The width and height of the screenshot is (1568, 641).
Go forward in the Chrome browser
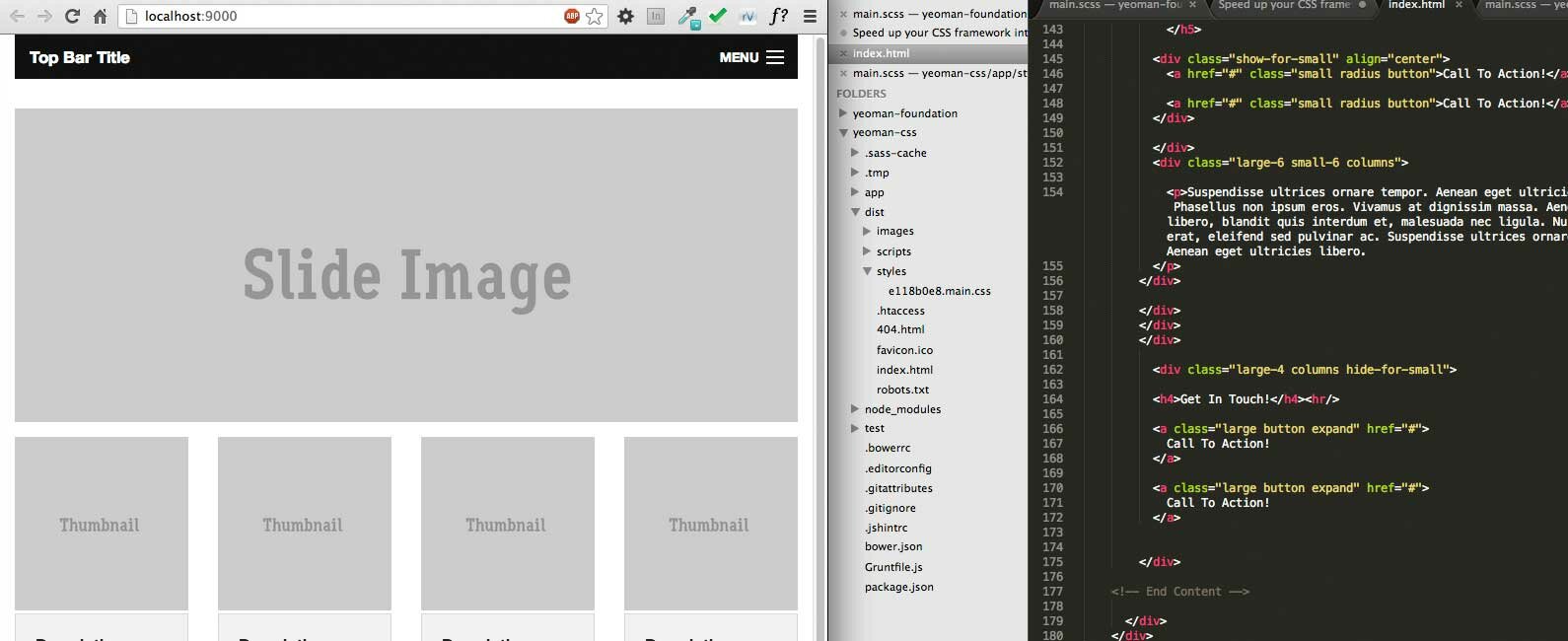tap(44, 16)
